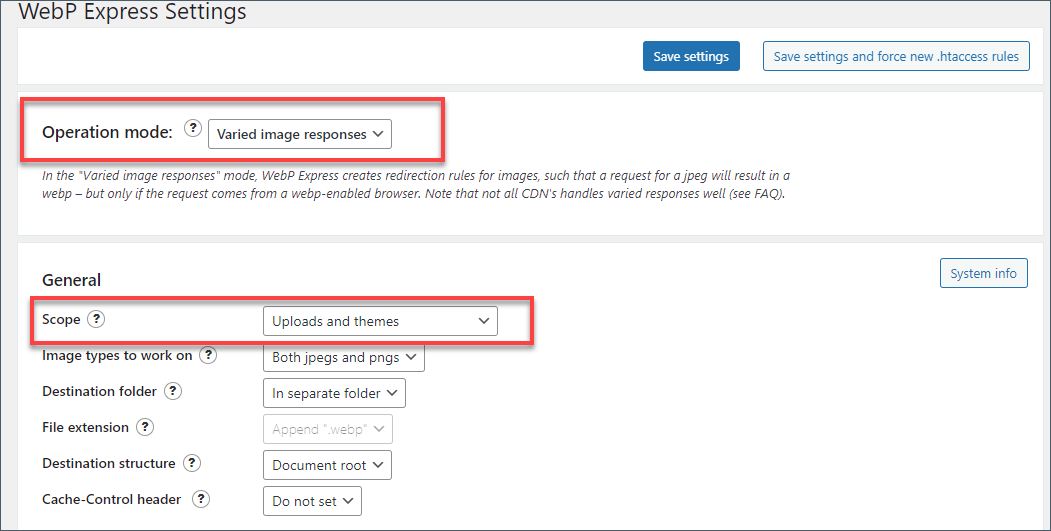Click the Varied image responses description paragraph
This screenshot has height=531, width=1051.
click(416, 185)
